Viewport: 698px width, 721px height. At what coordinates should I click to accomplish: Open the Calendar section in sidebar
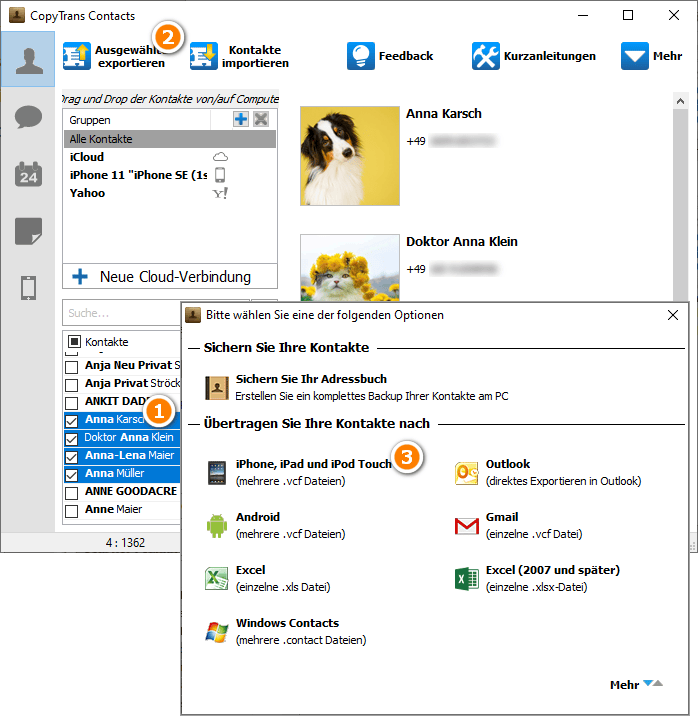(x=29, y=174)
